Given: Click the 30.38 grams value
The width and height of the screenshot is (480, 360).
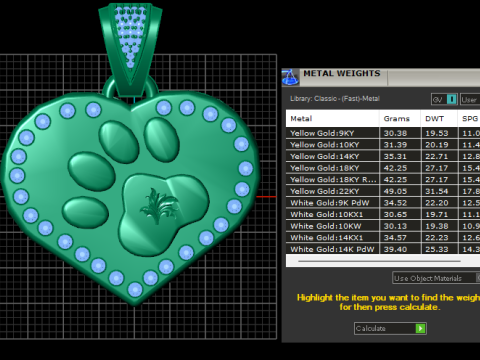Looking at the screenshot, I should tap(395, 133).
